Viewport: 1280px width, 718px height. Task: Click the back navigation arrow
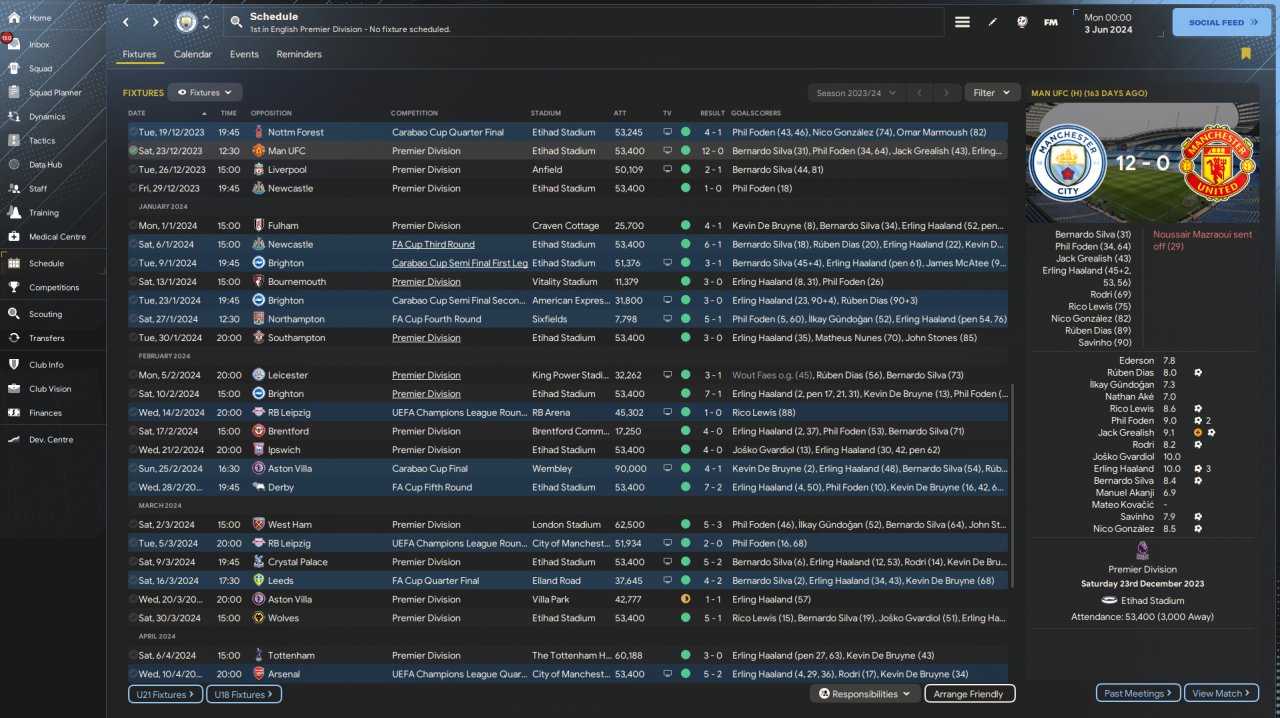pos(126,22)
